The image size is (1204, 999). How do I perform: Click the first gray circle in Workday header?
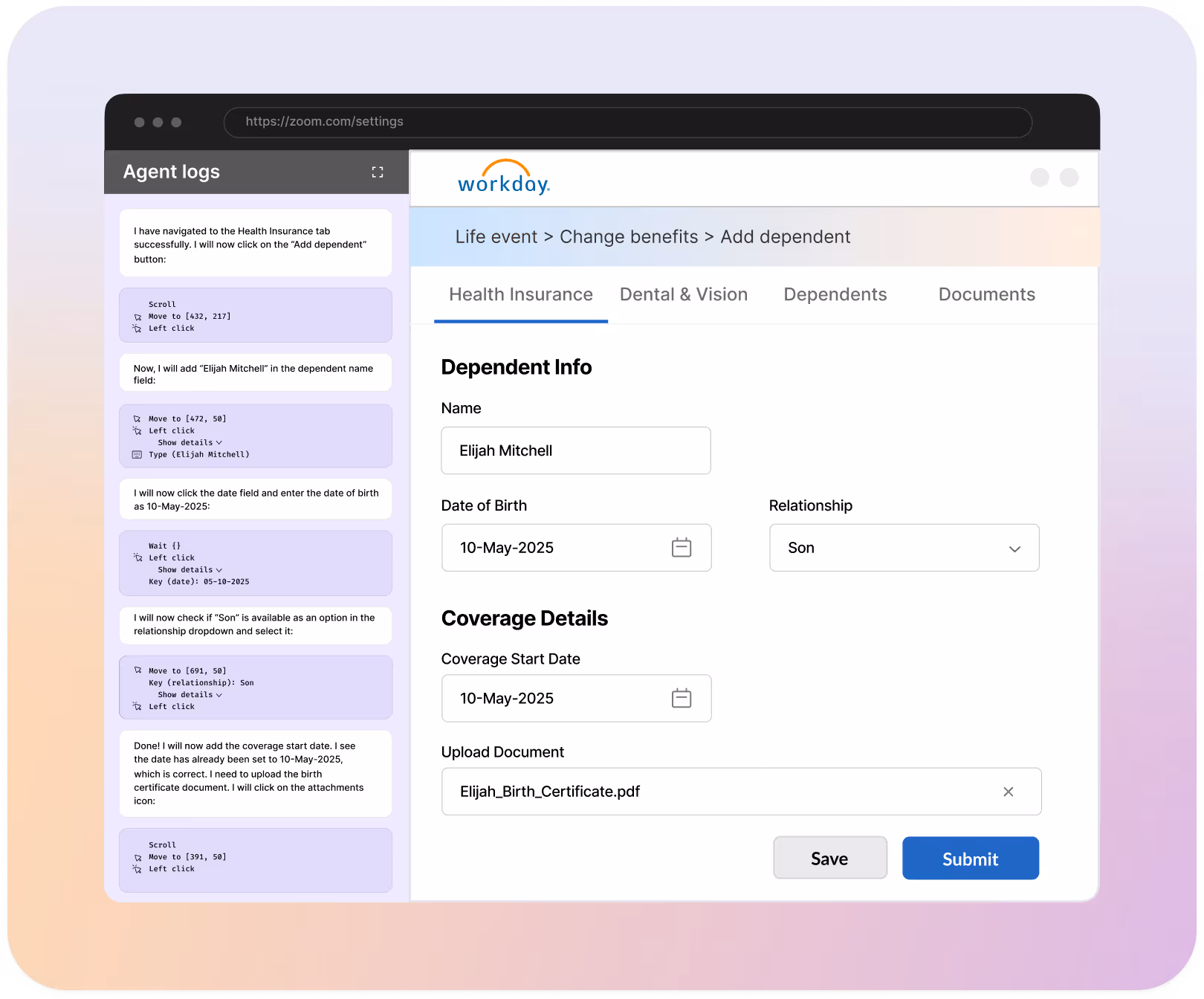point(1040,177)
